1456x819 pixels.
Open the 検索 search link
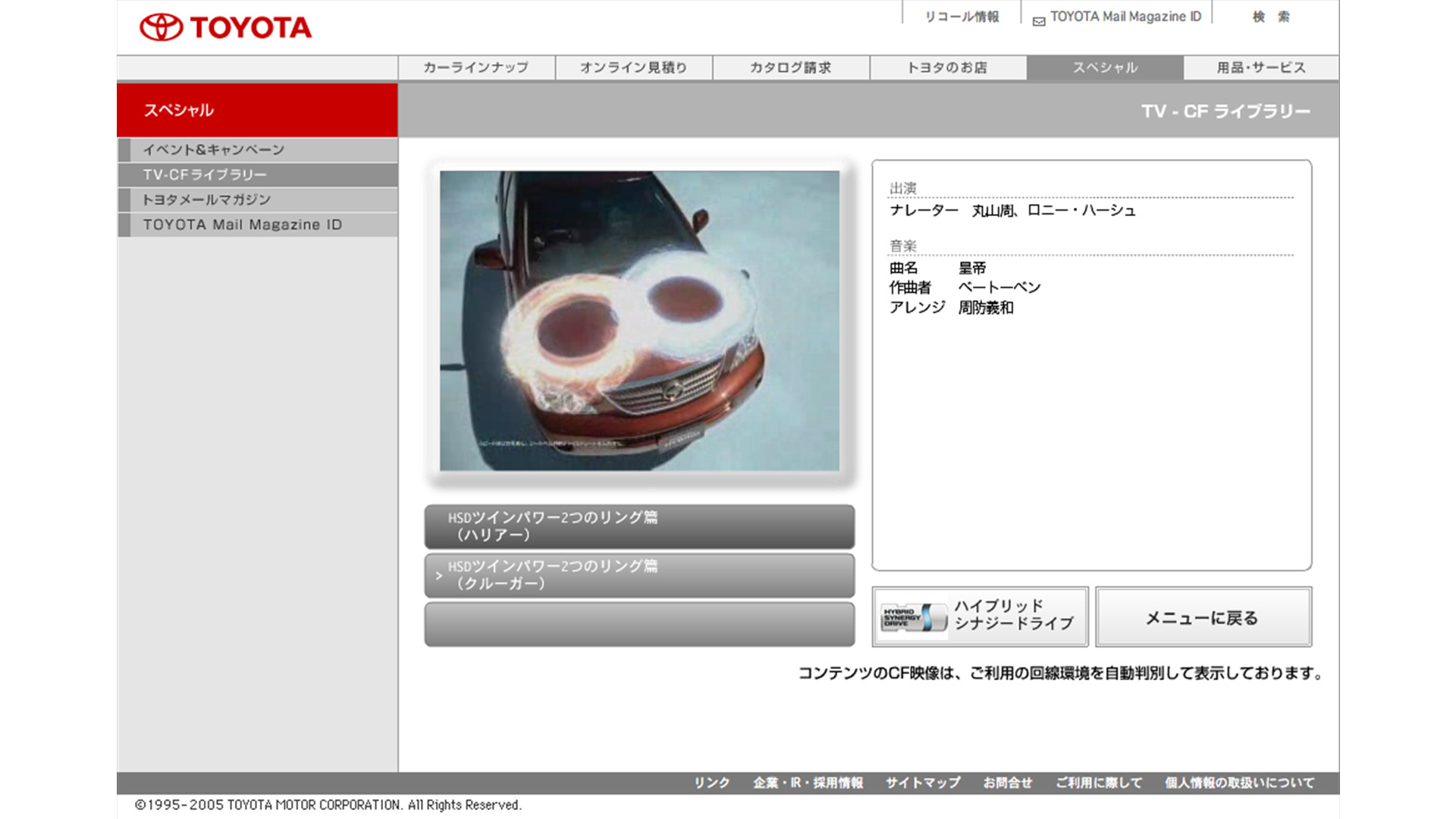pyautogui.click(x=1271, y=17)
